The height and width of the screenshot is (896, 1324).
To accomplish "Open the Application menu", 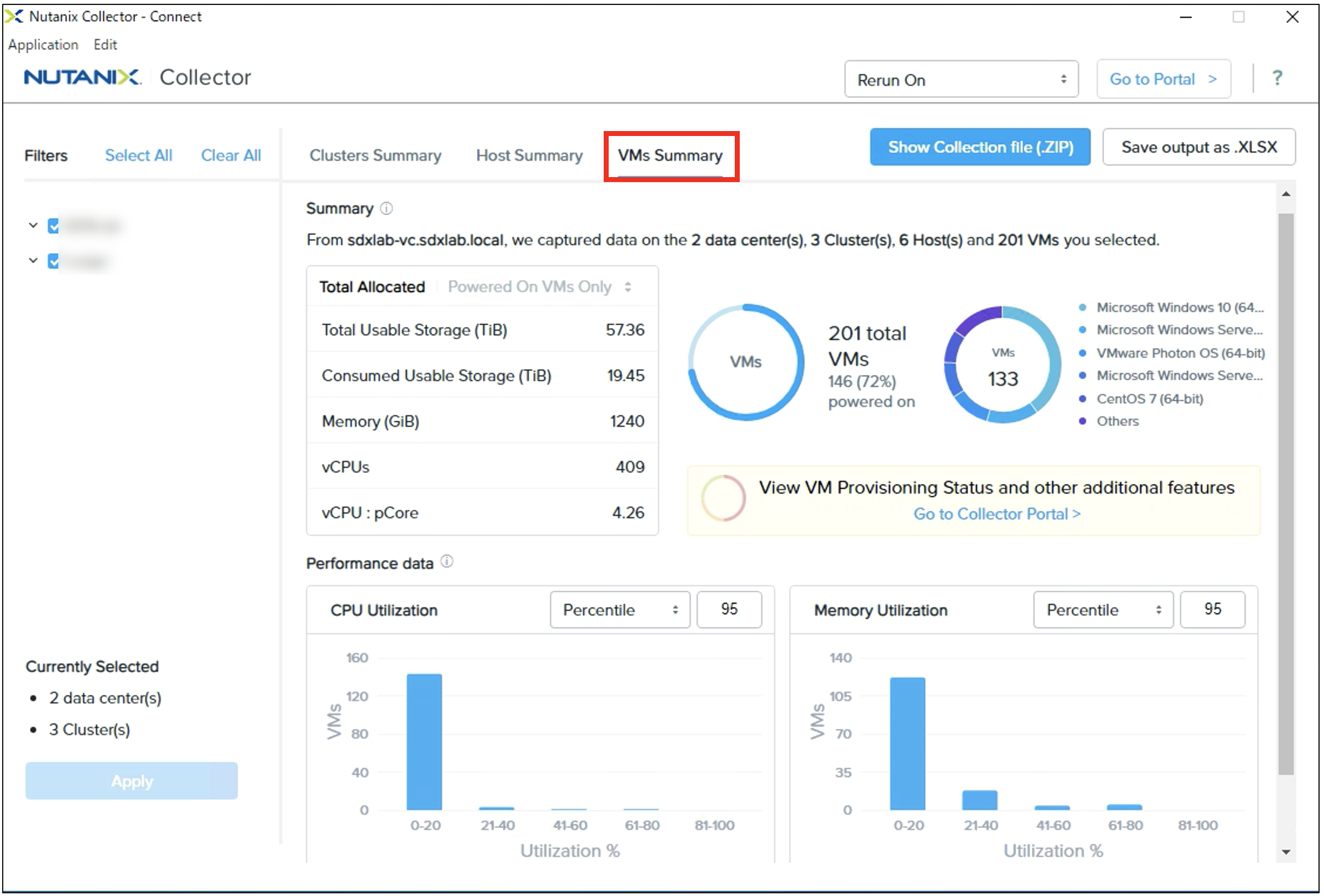I will [x=43, y=45].
